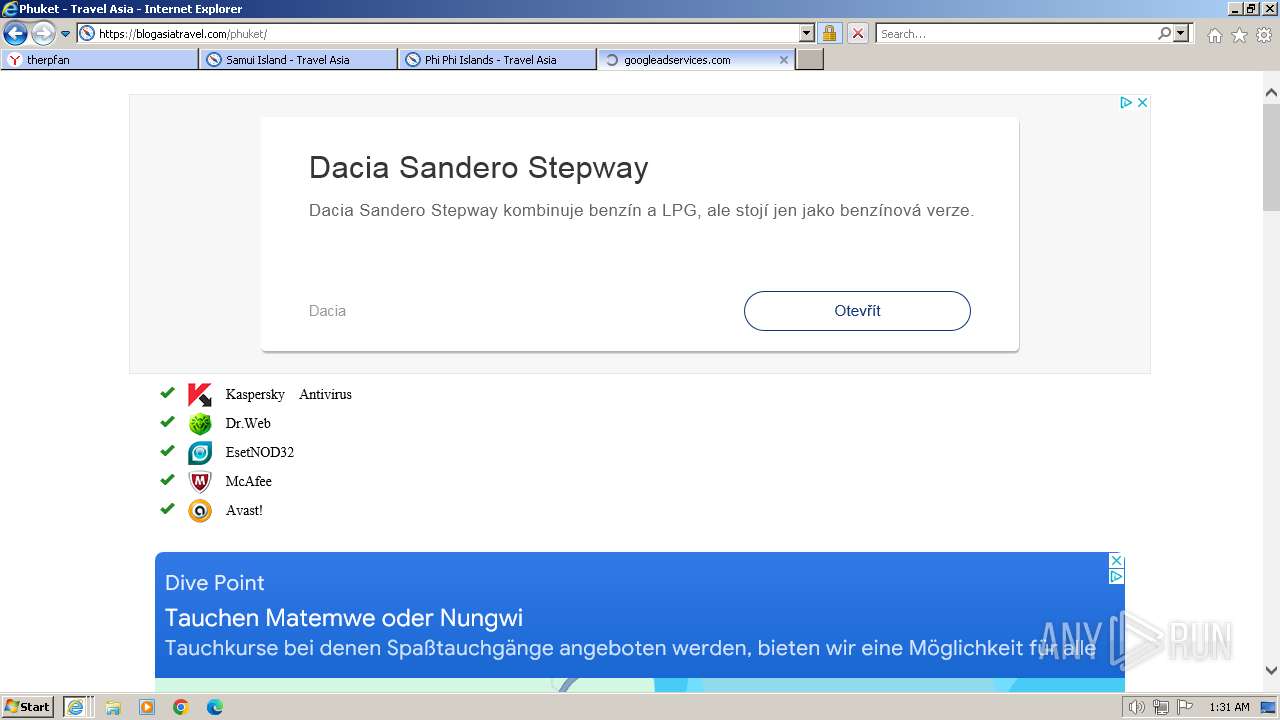This screenshot has width=1280, height=720.
Task: Close the Dive Point ad with X
Action: click(x=1117, y=561)
